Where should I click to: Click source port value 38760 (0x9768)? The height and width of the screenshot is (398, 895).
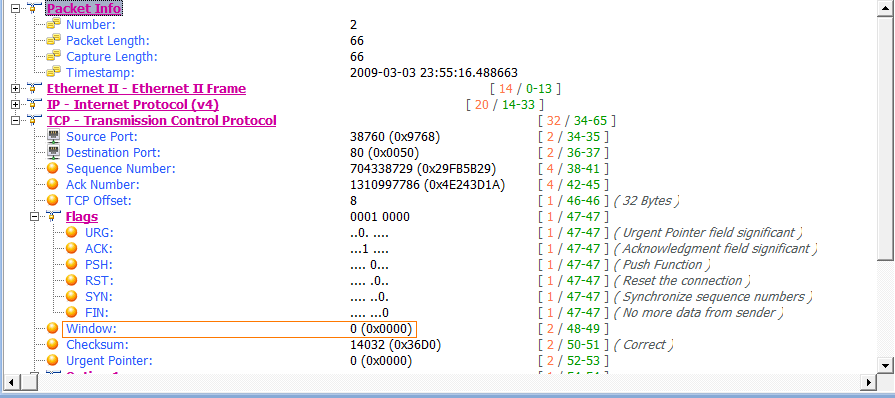coord(394,136)
